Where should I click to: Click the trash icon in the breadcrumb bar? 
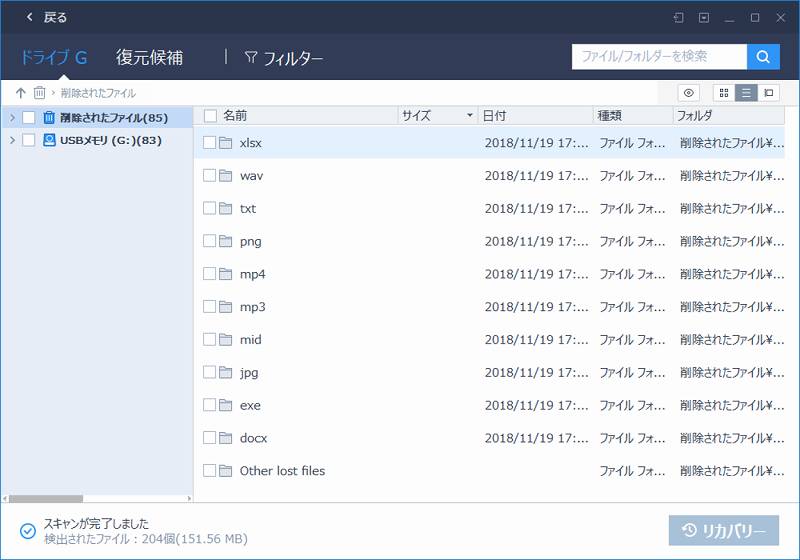[40, 93]
